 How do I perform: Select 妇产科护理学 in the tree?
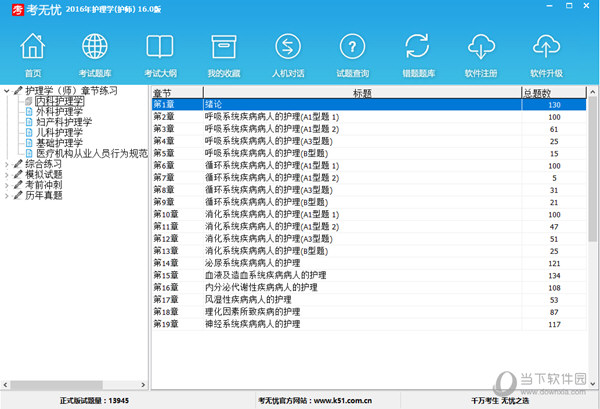pyautogui.click(x=64, y=122)
